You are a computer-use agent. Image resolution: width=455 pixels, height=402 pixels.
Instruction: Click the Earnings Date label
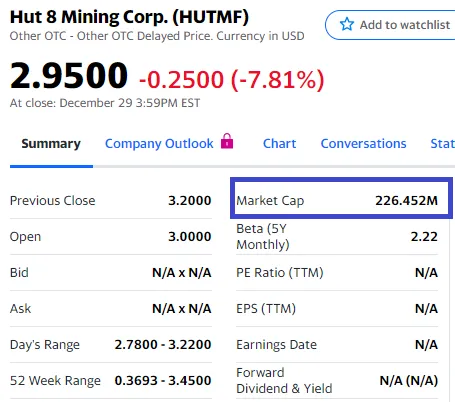click(x=276, y=345)
